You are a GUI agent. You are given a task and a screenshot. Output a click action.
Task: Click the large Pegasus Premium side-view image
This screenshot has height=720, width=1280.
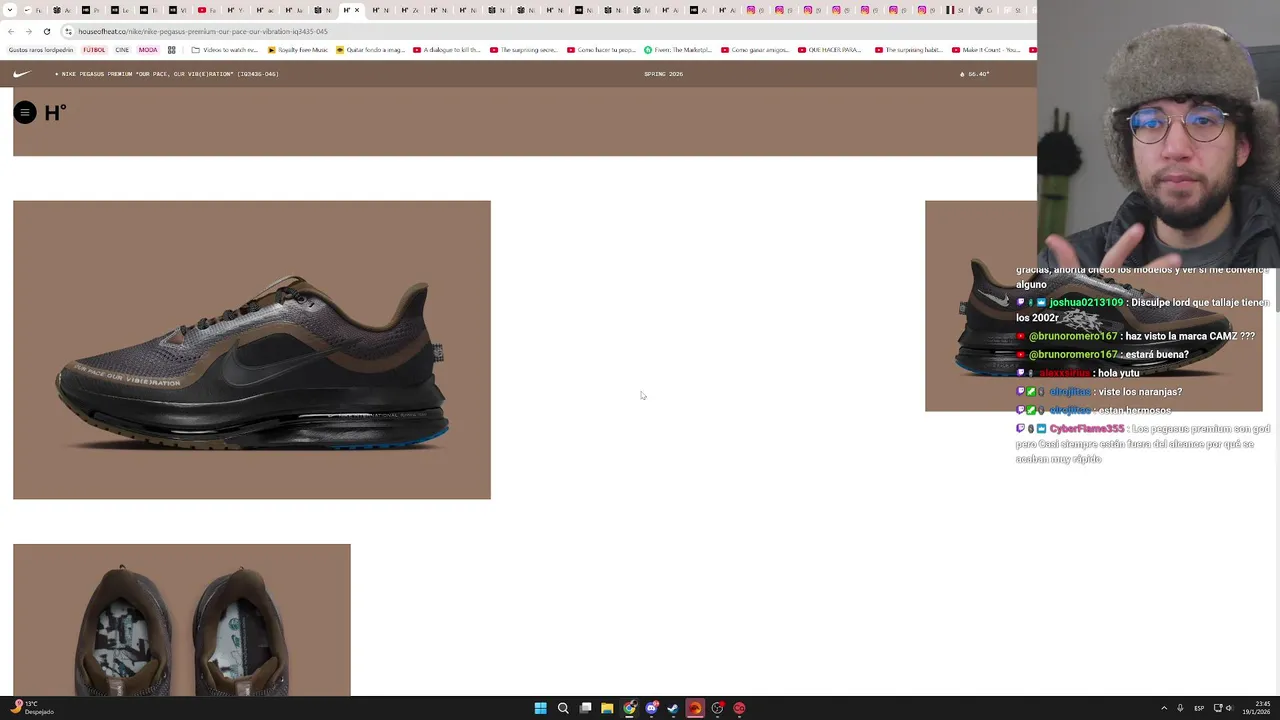(252, 350)
